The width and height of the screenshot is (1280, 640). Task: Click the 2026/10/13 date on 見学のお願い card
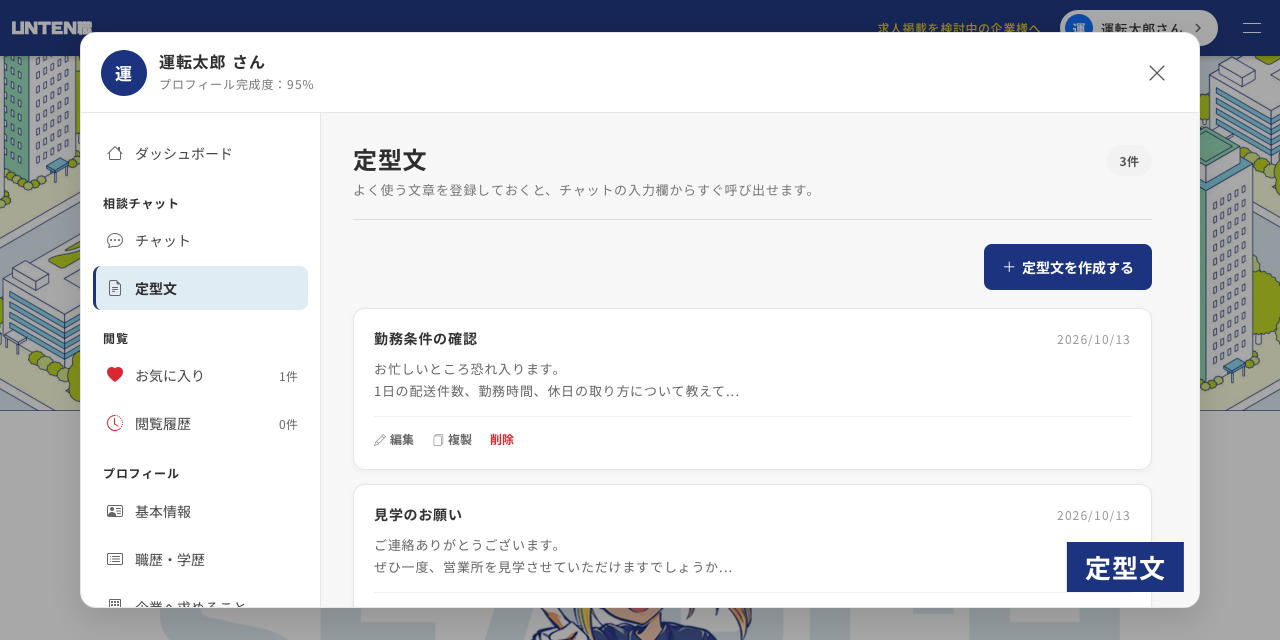pyautogui.click(x=1094, y=515)
